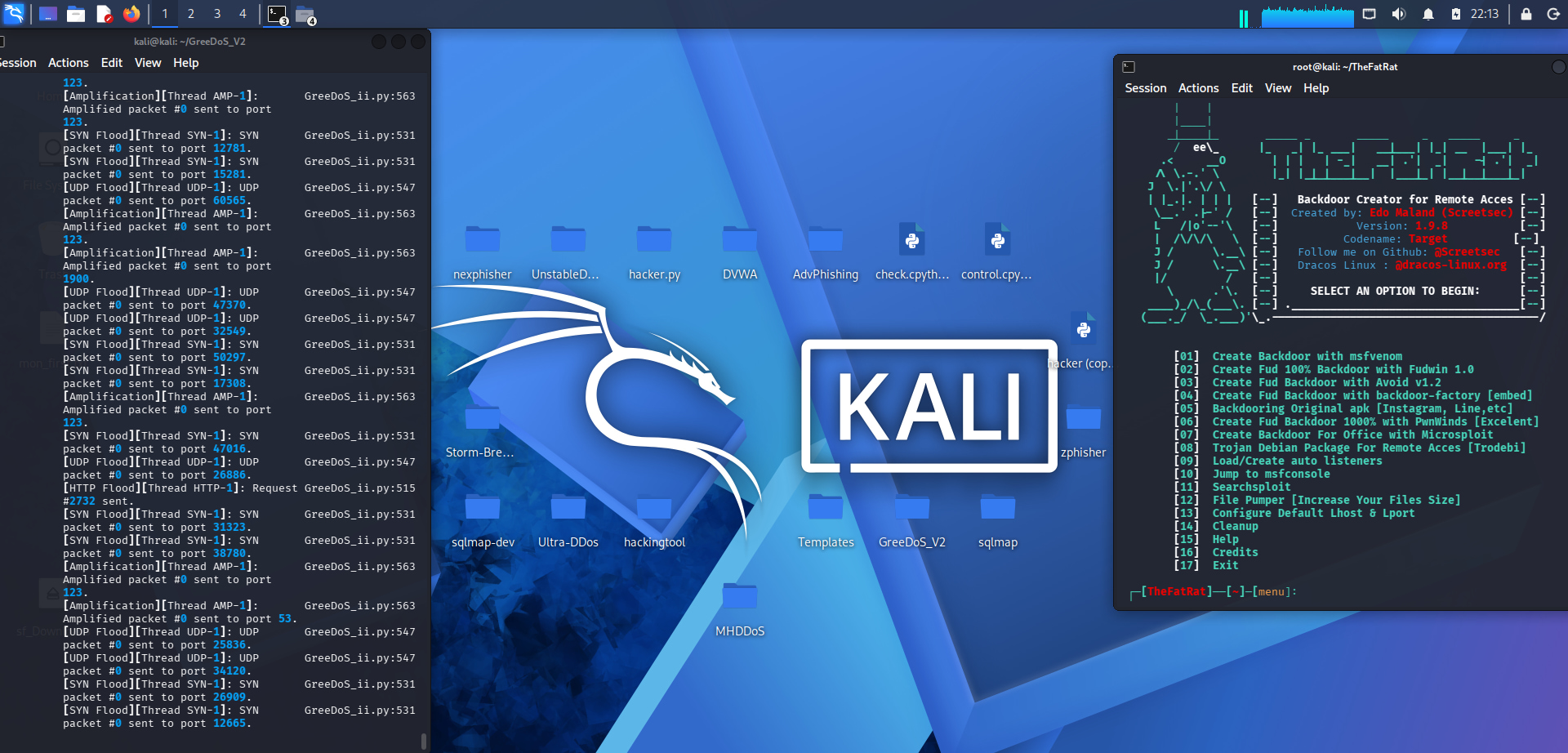Open the Kali applications menu
The width and height of the screenshot is (1568, 753).
15,14
